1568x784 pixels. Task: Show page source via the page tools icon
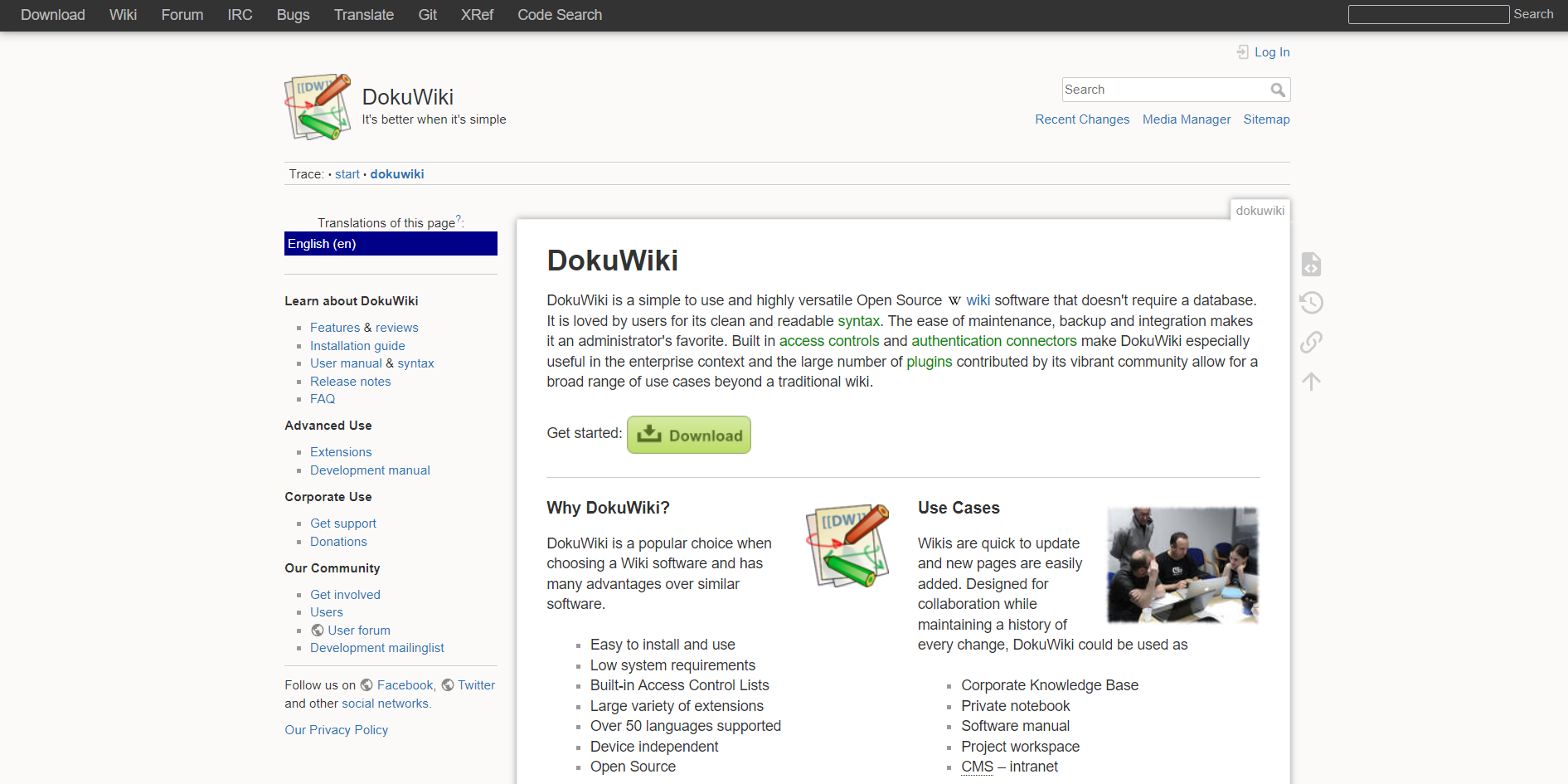tap(1311, 265)
